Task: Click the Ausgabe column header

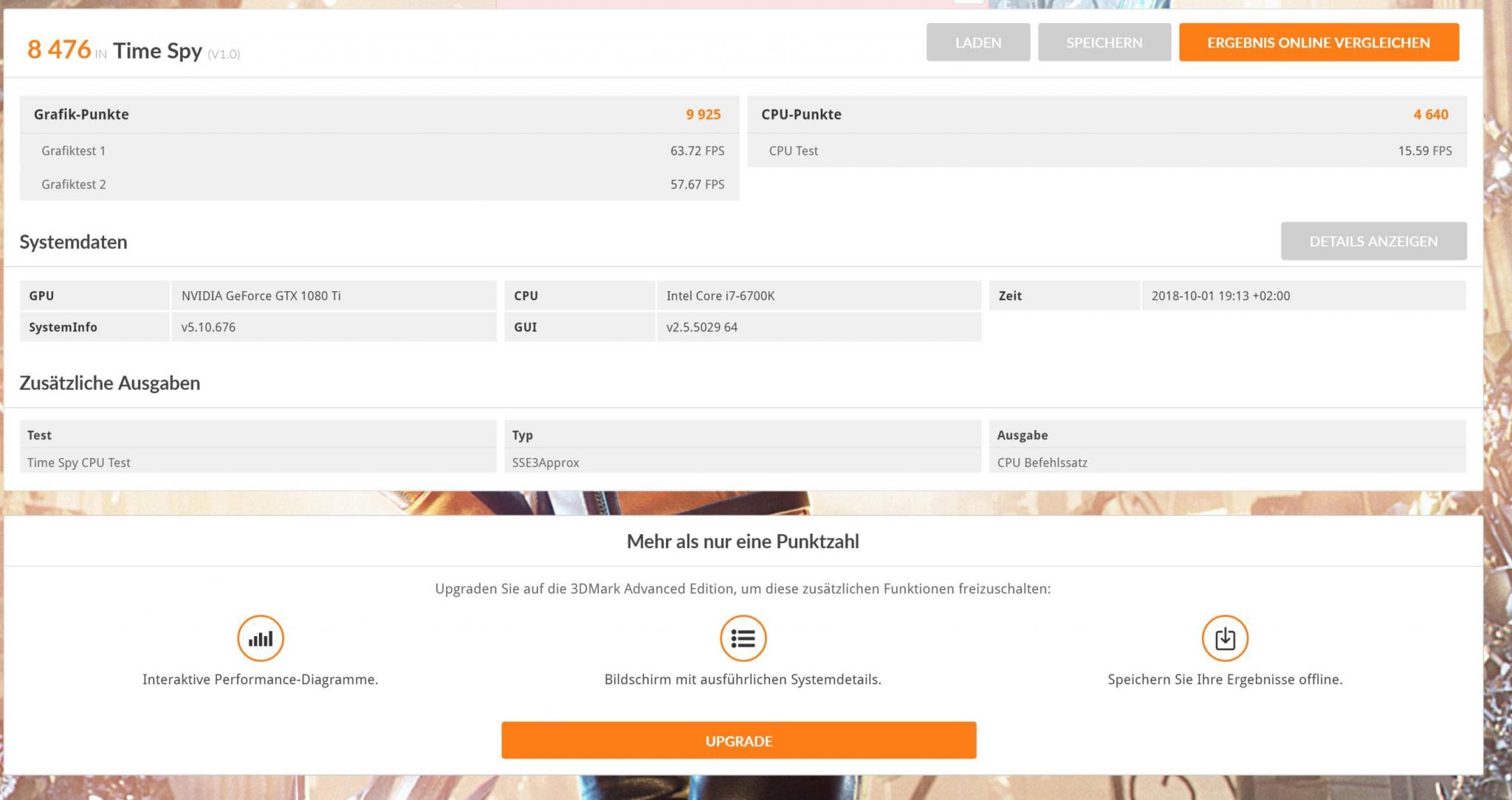Action: [1227, 435]
